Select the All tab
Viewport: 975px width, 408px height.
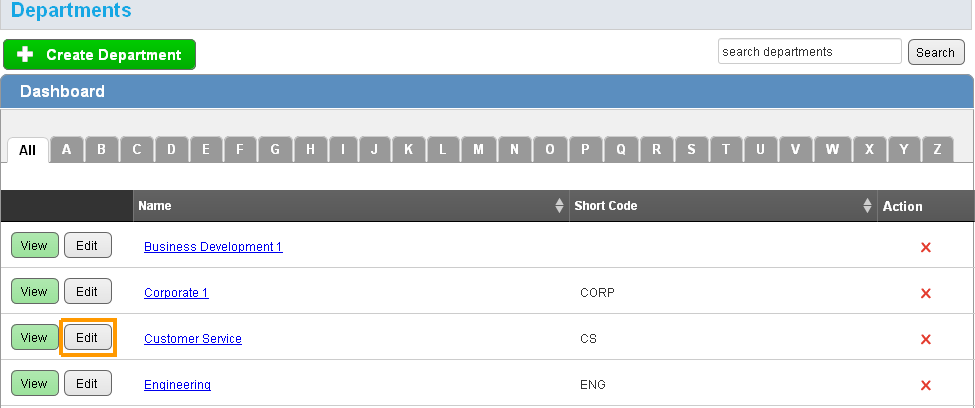pos(27,150)
